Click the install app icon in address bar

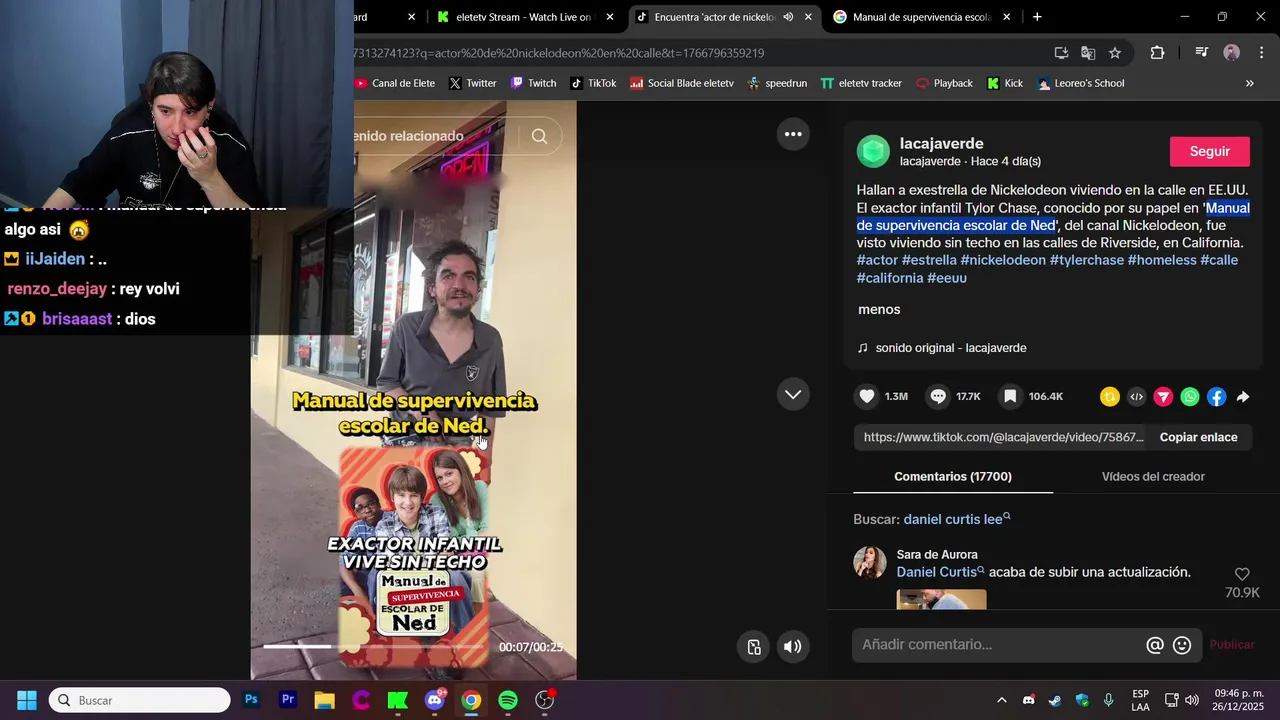point(1061,53)
